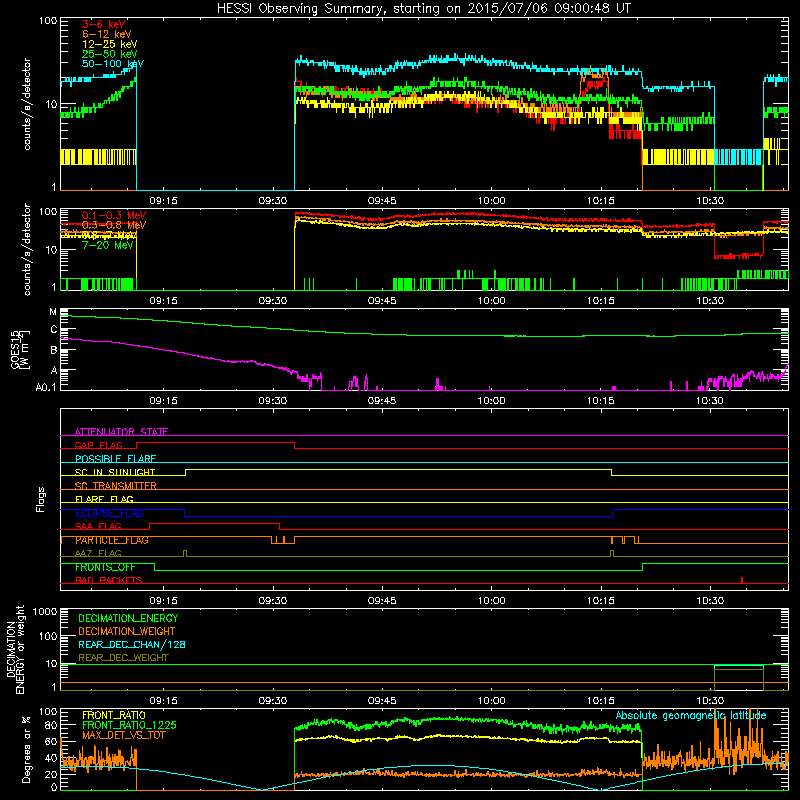
Task: Click '10:15' tick under the MeV count-rate panel
Action: coord(601,301)
